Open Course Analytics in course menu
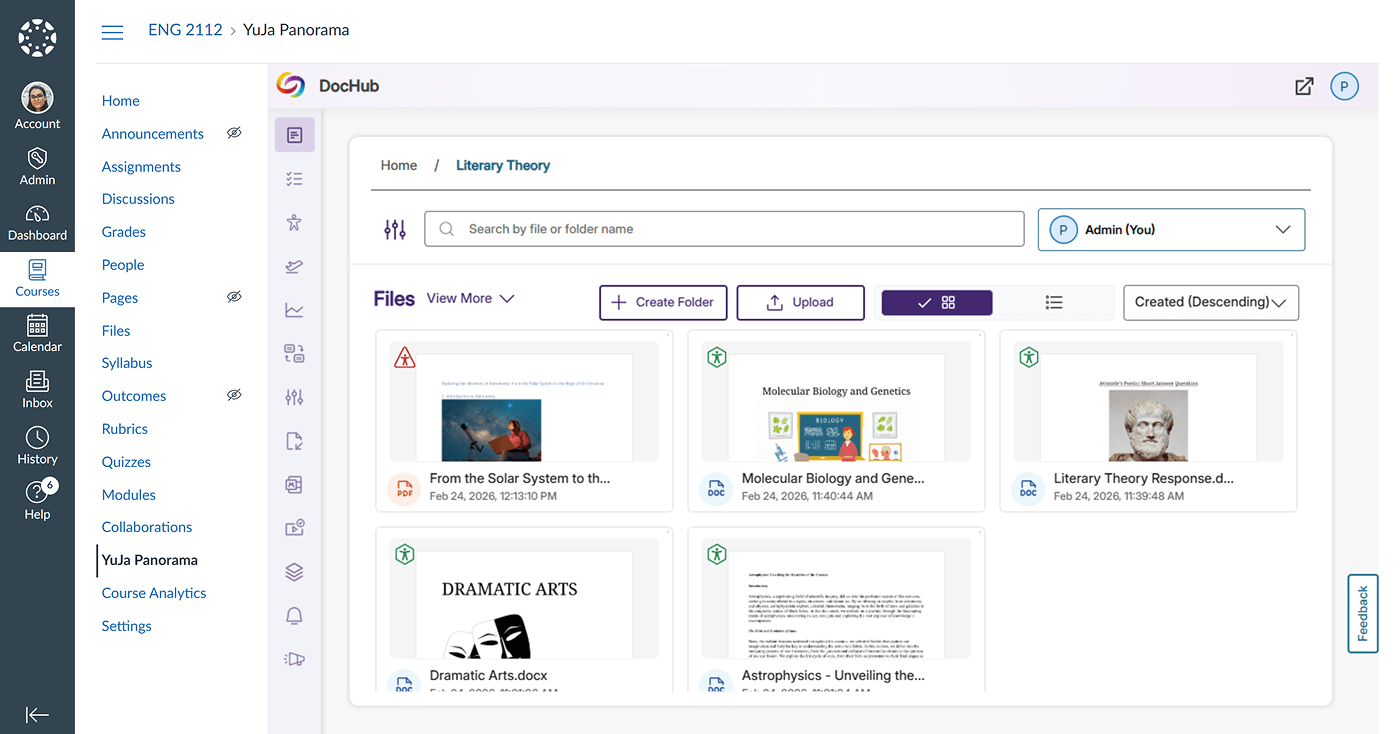The width and height of the screenshot is (1400, 734). point(154,593)
